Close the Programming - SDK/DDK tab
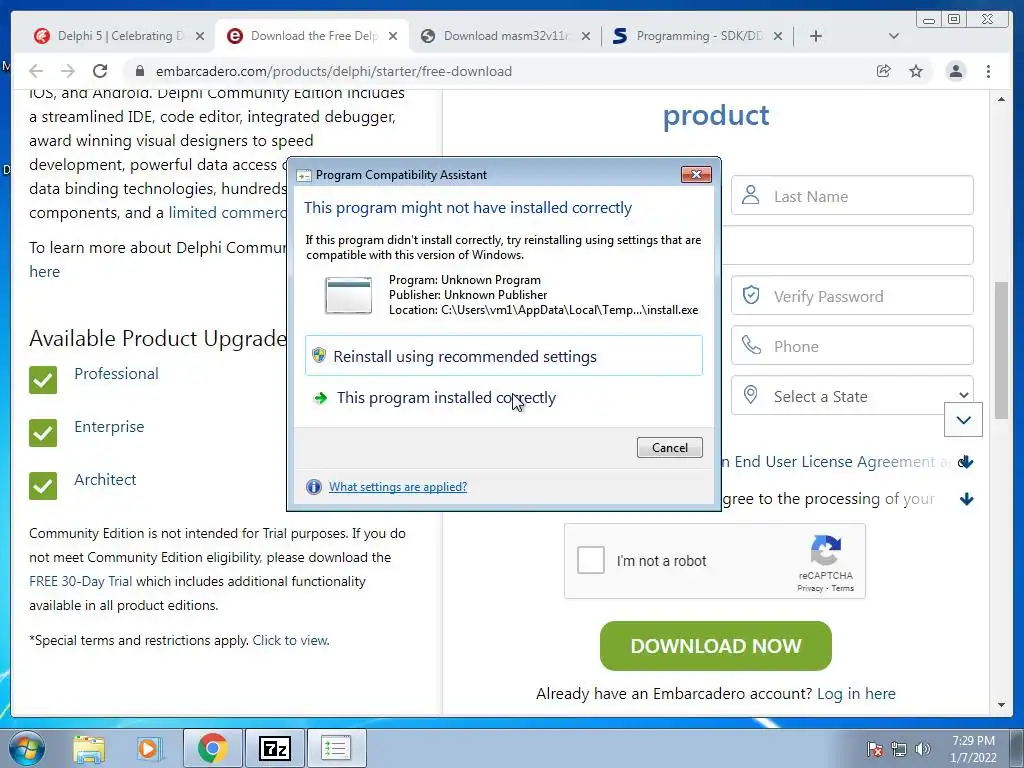 click(x=778, y=36)
